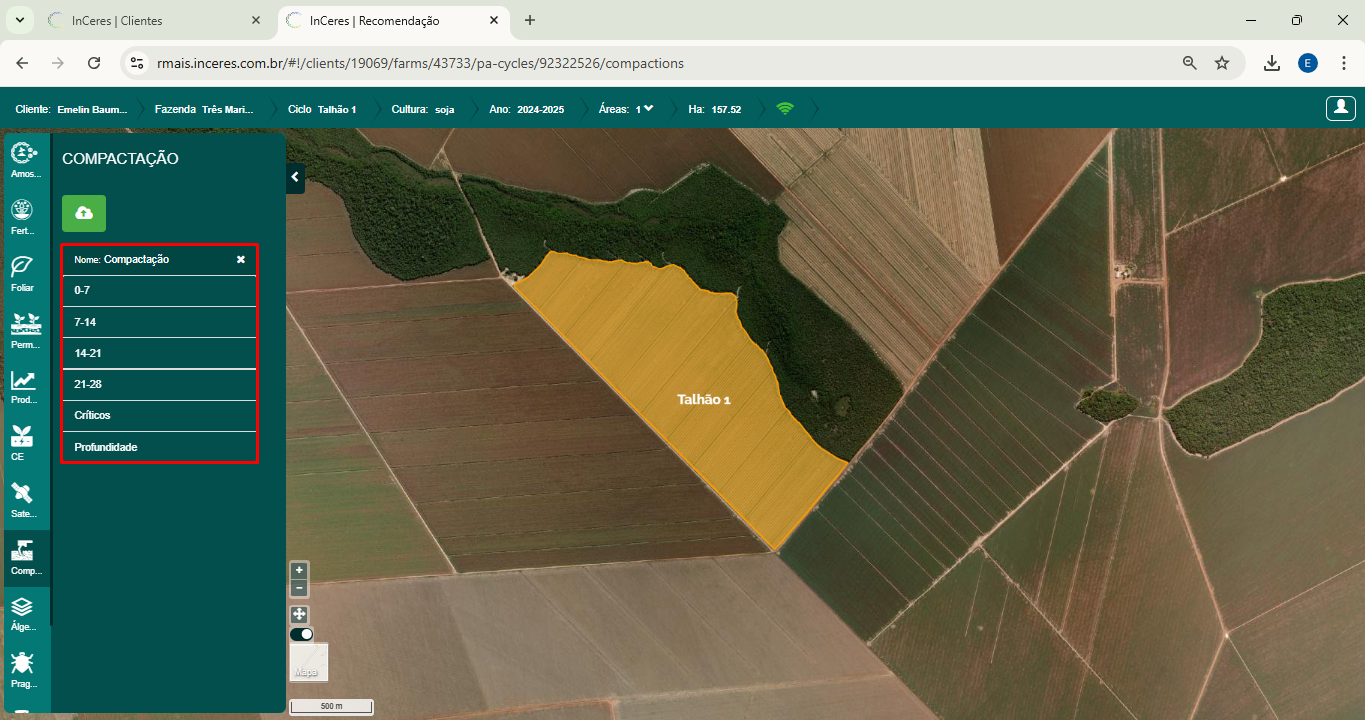The height and width of the screenshot is (720, 1365).
Task: Select the 21-28 depth layer
Action: [160, 385]
